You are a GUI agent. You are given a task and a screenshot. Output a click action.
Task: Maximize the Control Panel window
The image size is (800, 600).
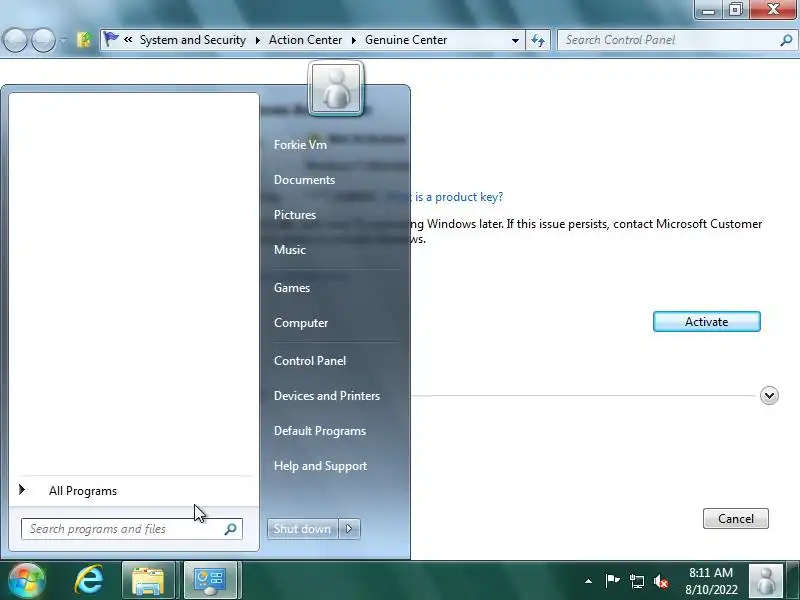pyautogui.click(x=735, y=9)
